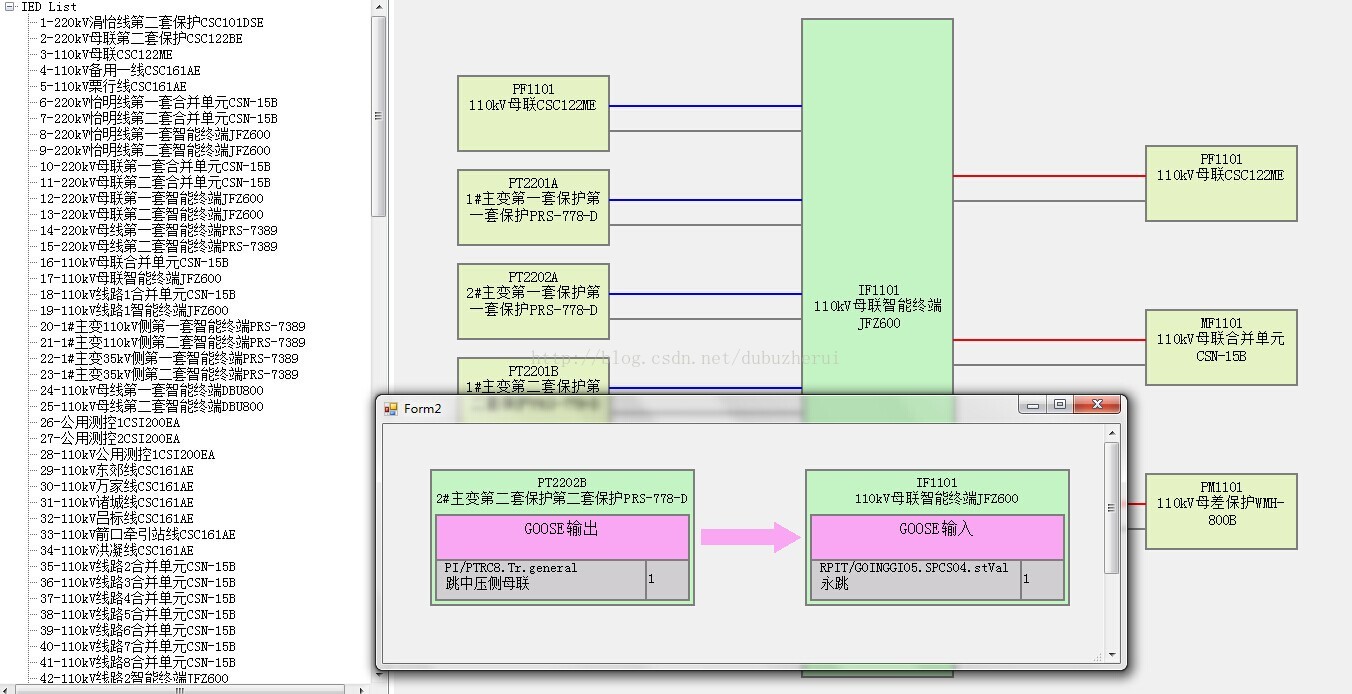Select tree item 35-110kV线路2合并单元CSN-15B
Screen dimensions: 1352x694
[x=138, y=566]
